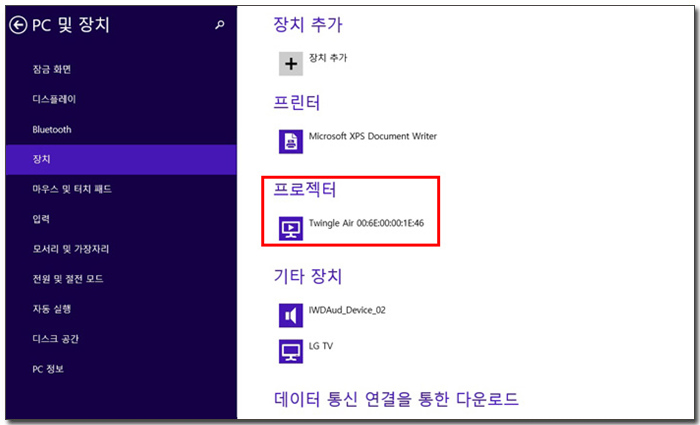
Task: Select Bluetooth in the sidebar
Action: [52, 129]
